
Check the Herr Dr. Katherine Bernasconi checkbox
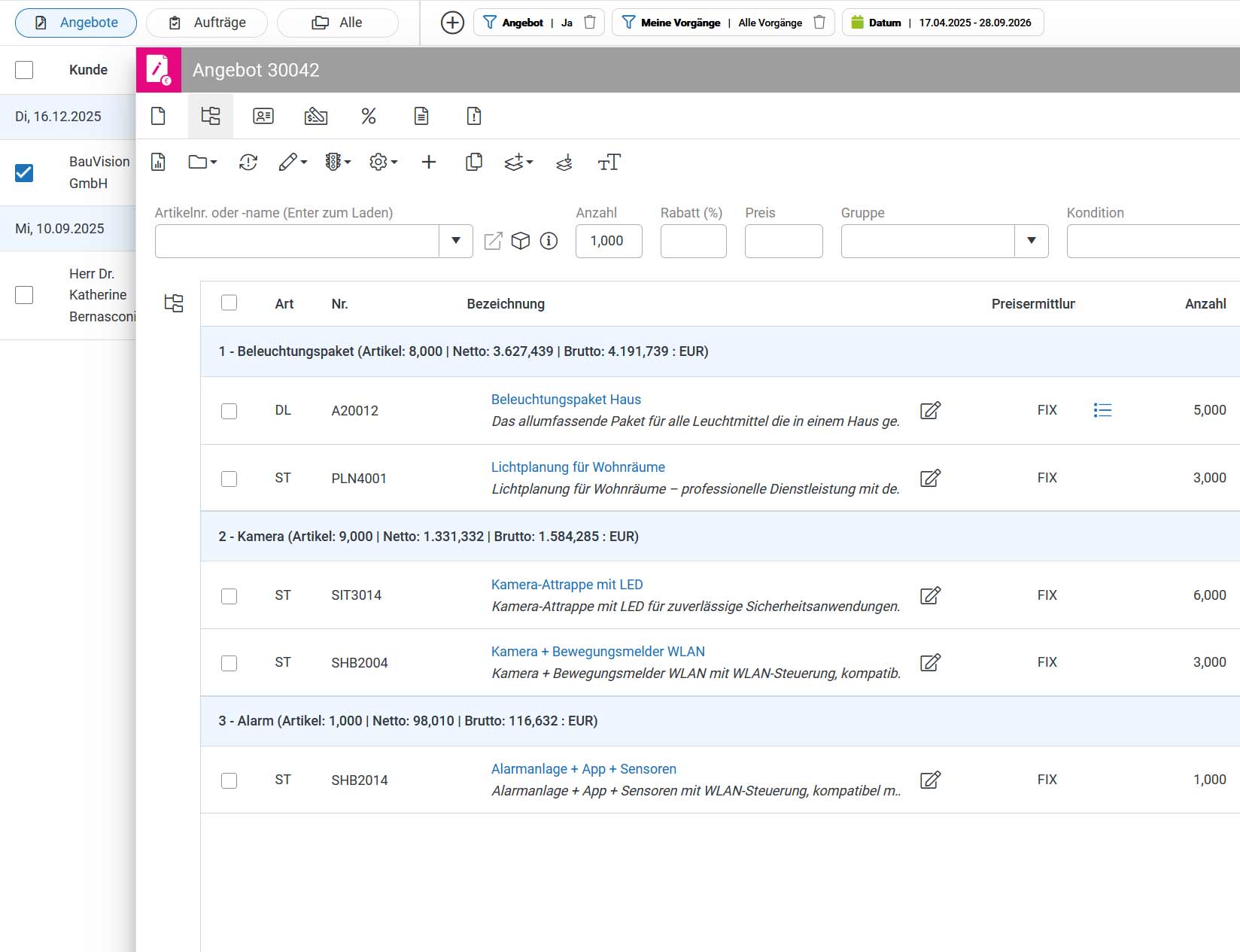click(24, 295)
